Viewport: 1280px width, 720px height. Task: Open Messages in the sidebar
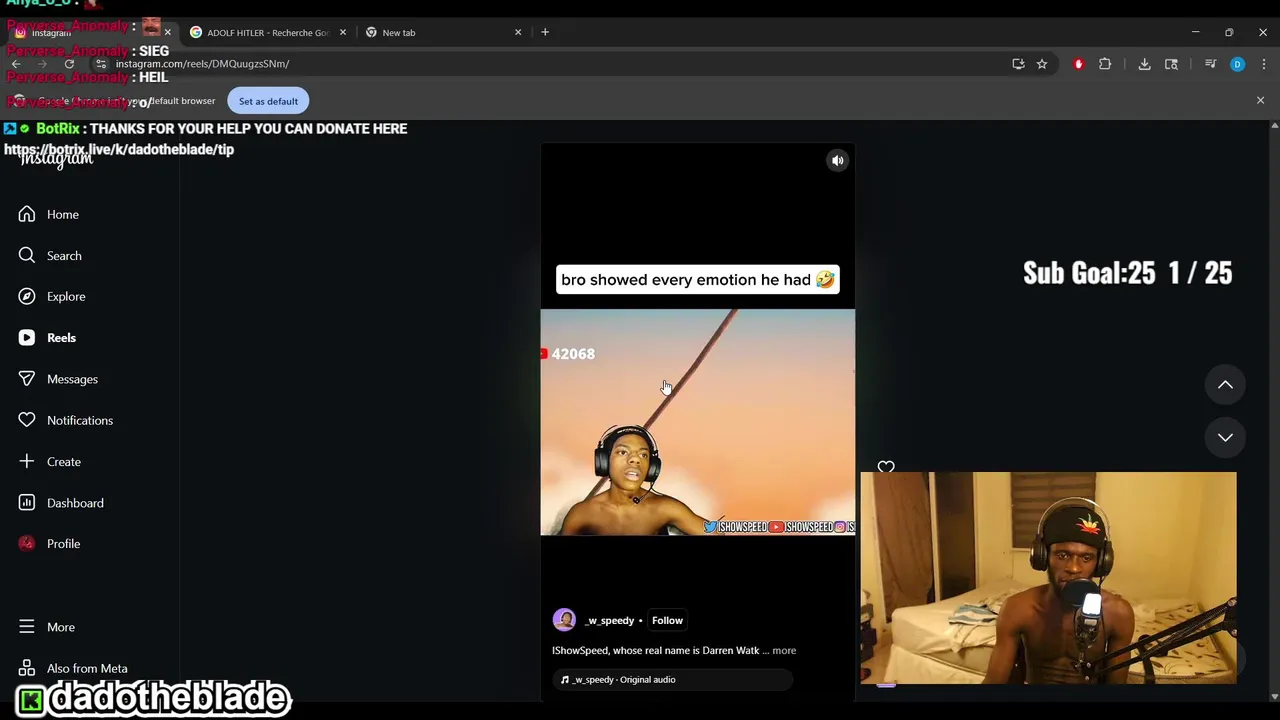[57, 379]
